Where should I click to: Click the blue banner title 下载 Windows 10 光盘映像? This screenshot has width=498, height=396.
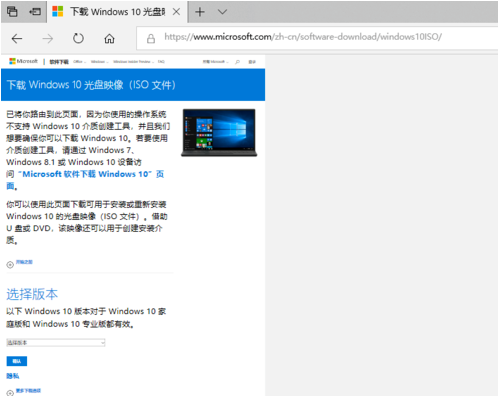point(91,85)
